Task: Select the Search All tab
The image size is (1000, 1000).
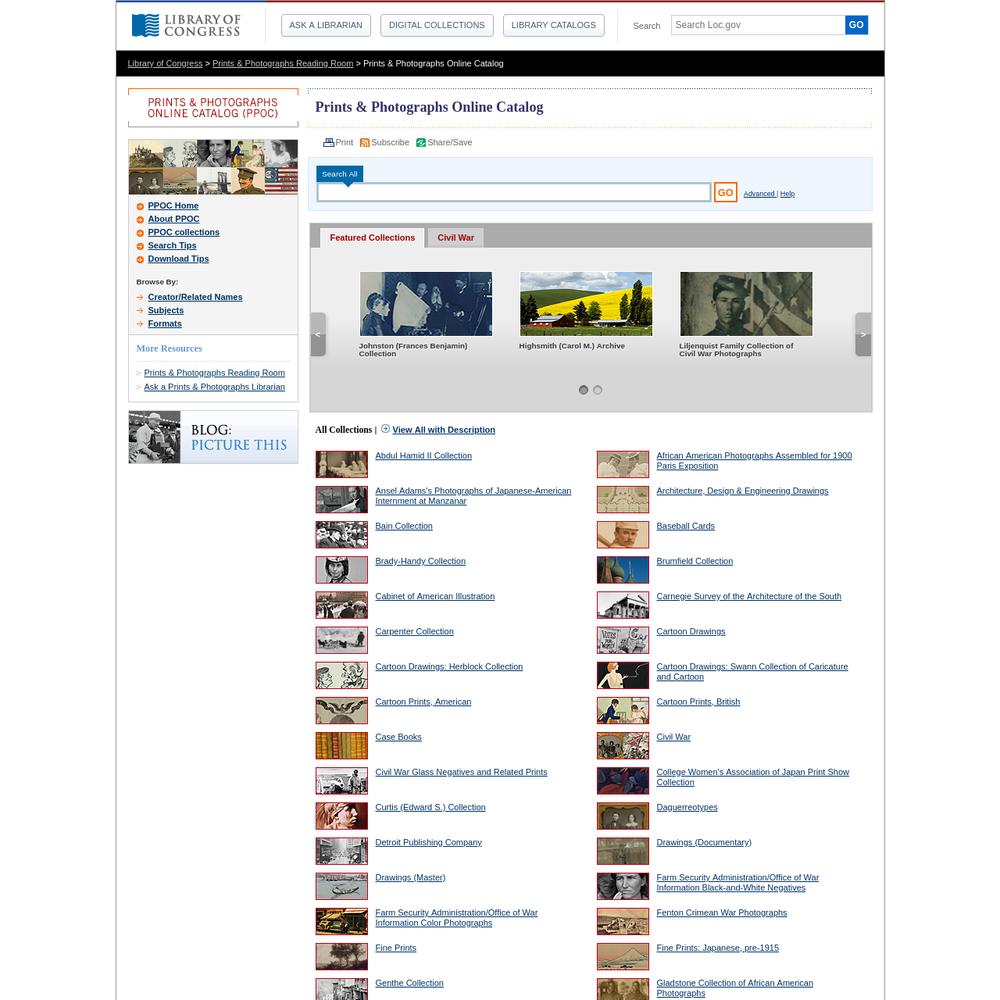Action: [x=339, y=174]
